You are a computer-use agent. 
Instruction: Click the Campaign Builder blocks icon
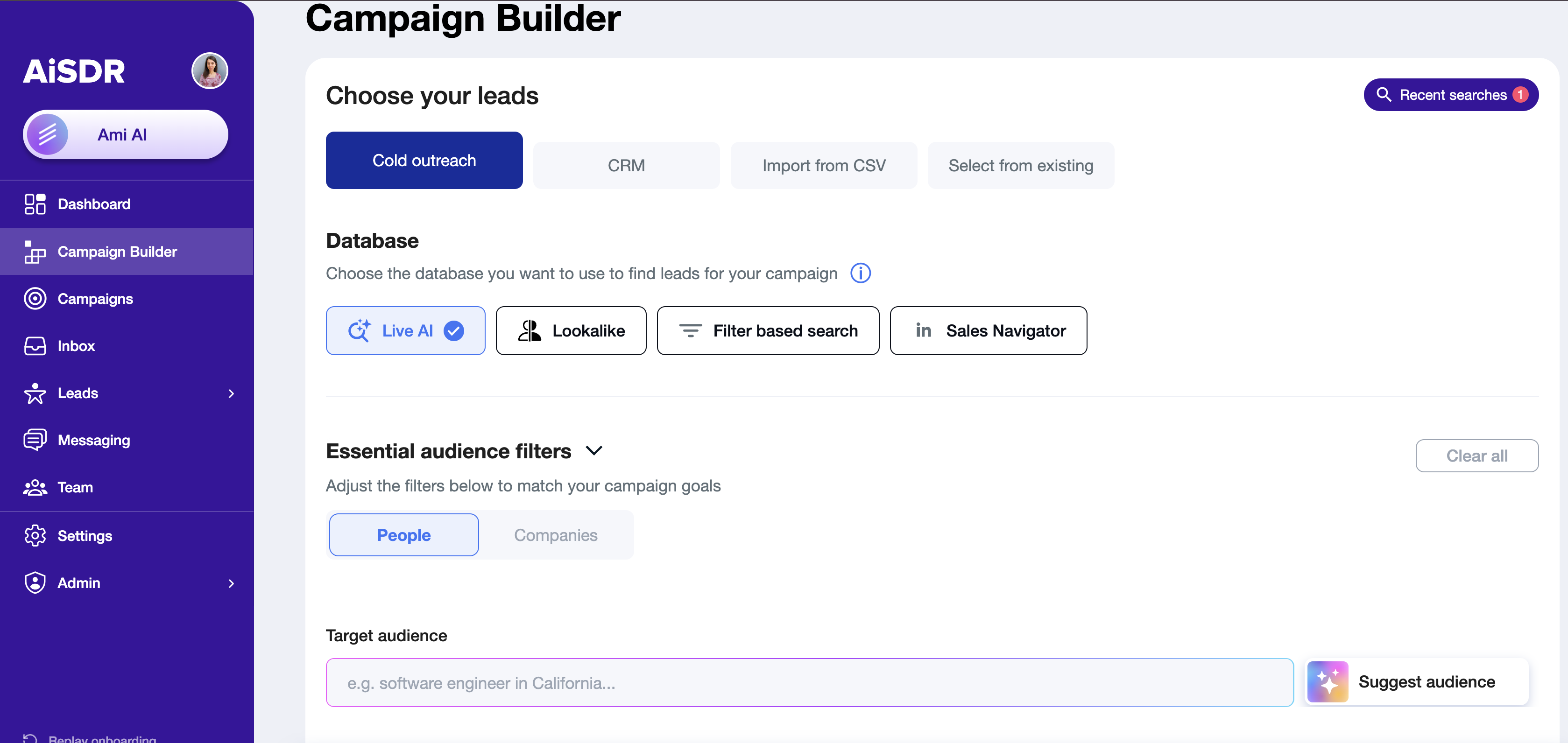tap(35, 251)
